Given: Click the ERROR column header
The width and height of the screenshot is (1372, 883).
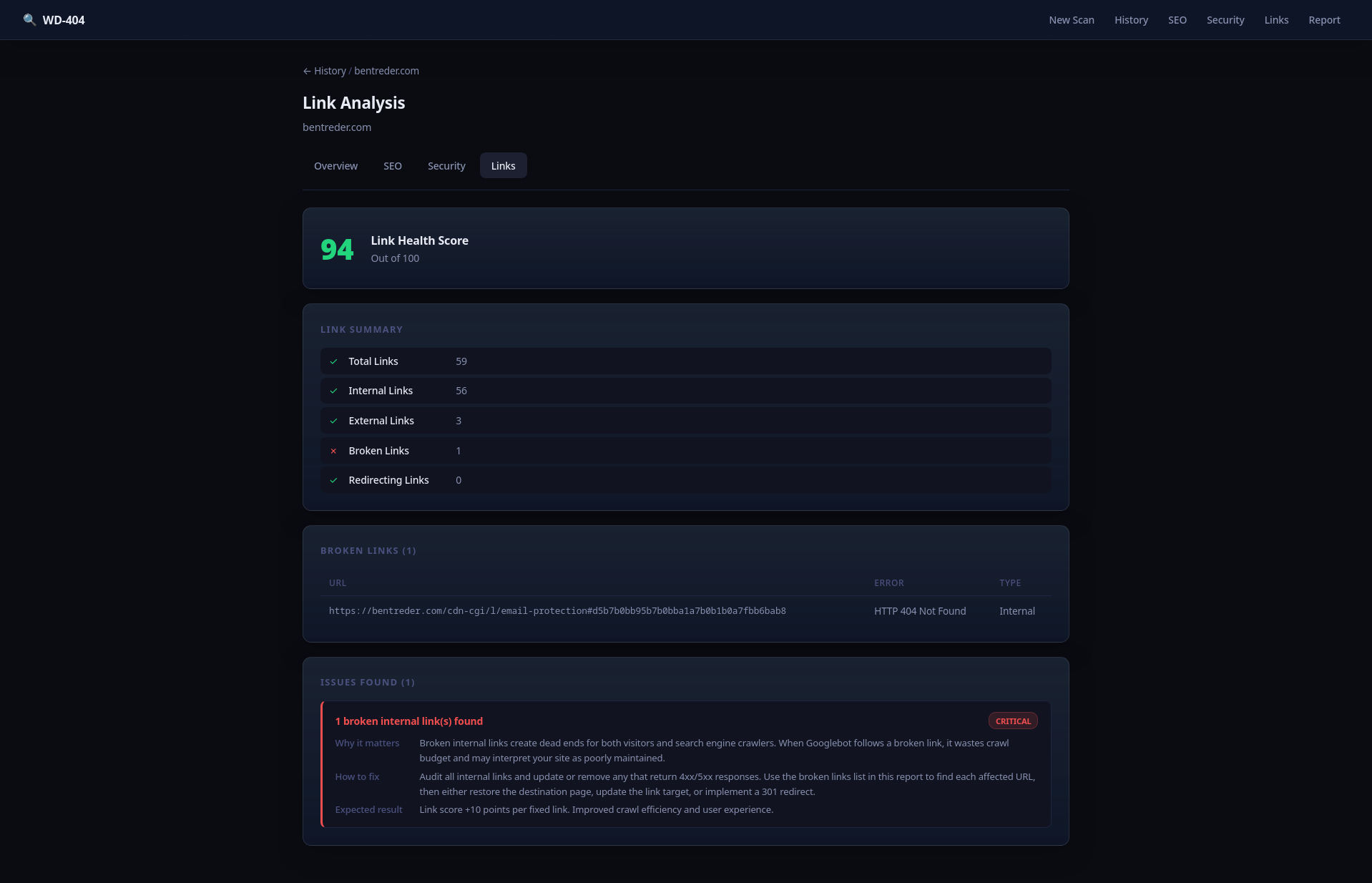Looking at the screenshot, I should coord(888,583).
